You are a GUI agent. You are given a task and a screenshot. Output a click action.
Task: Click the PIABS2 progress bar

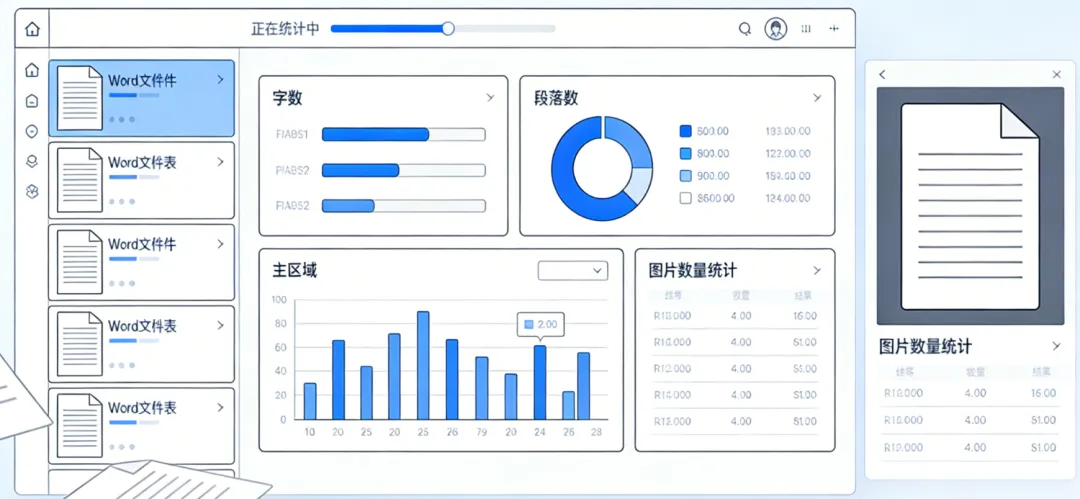(x=404, y=170)
